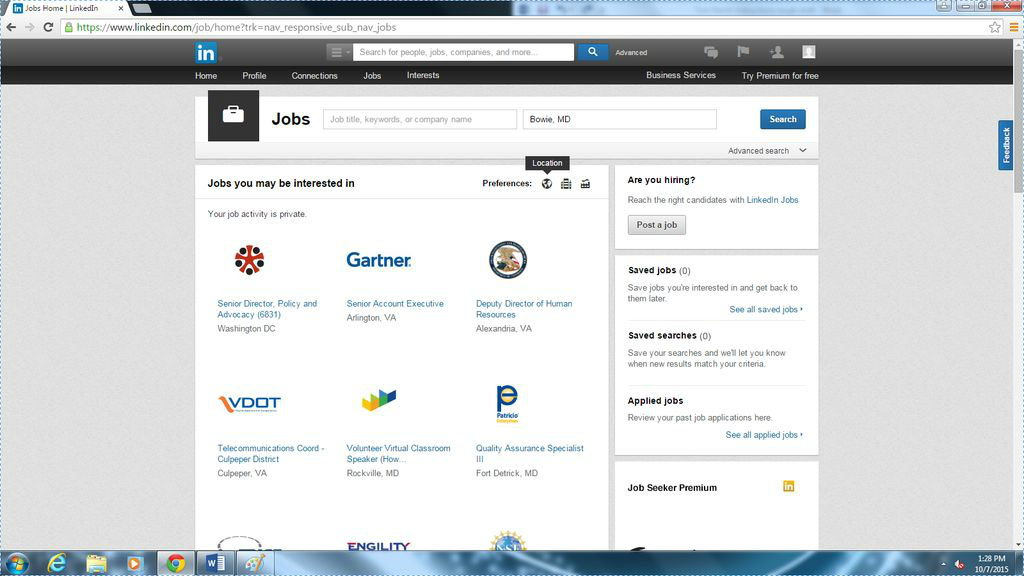Open Senior Director, Policy and Advocacy job

[267, 309]
